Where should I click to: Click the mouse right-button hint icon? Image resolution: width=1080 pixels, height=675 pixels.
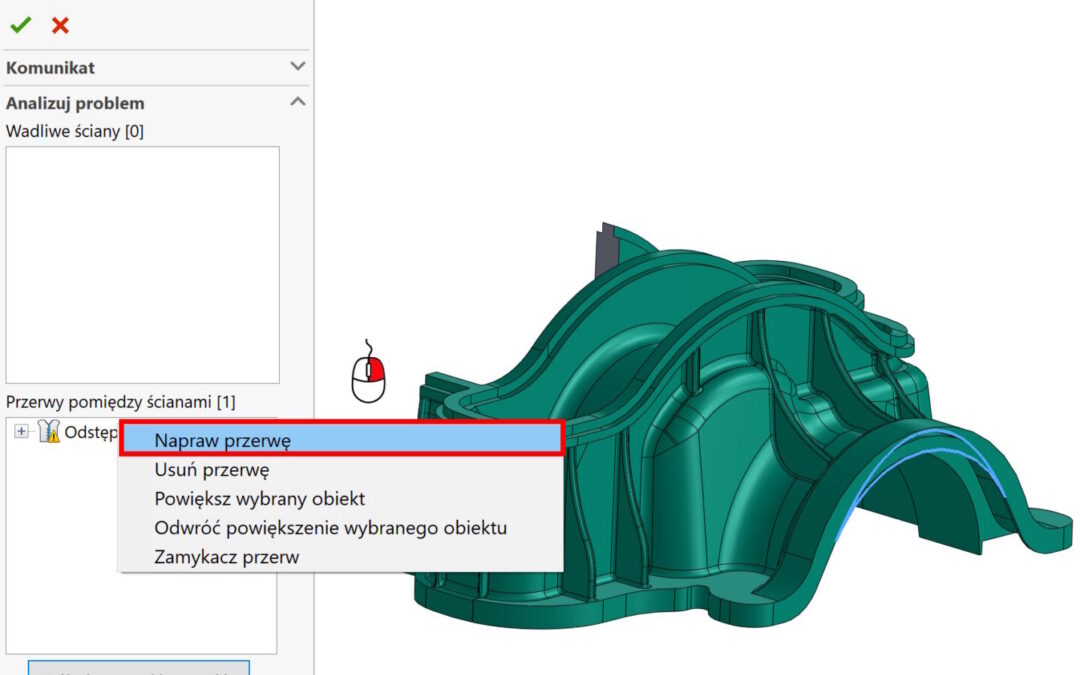point(368,371)
